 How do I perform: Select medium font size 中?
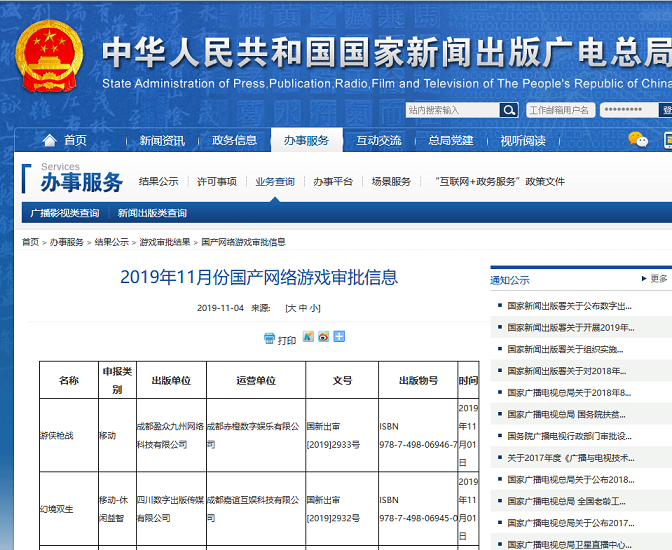(x=303, y=308)
